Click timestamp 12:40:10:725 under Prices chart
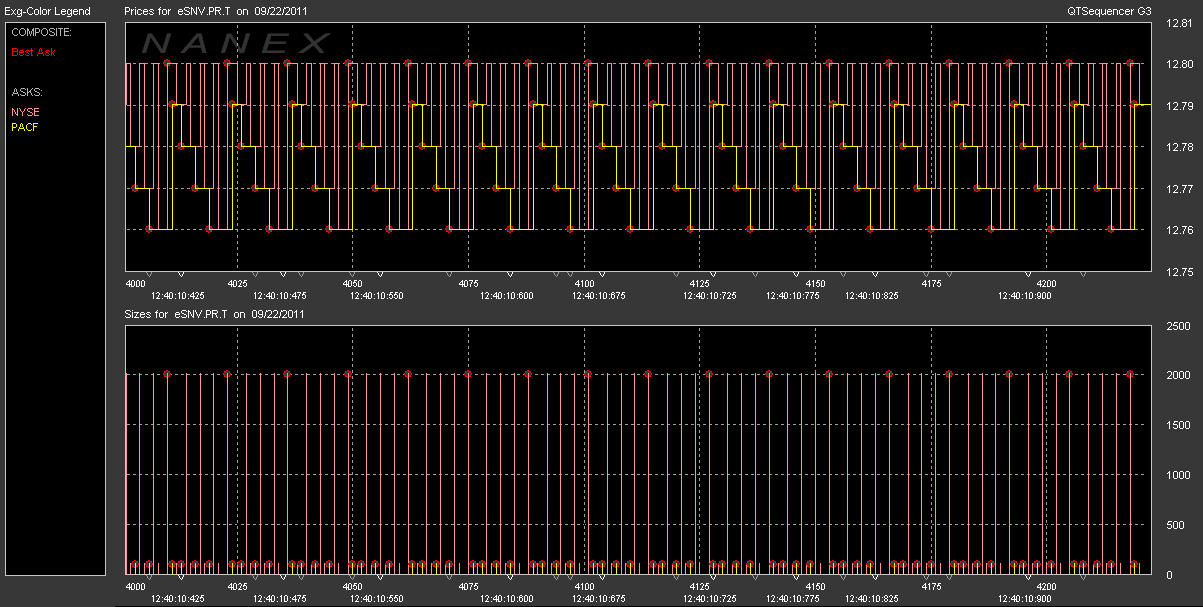The image size is (1203, 607). [x=709, y=295]
